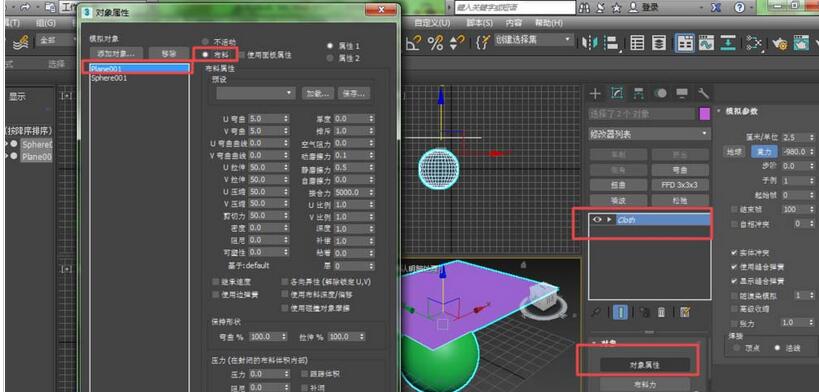Image resolution: width=819 pixels, height=392 pixels.
Task: Click the Render Setup teapot icon
Action: (780, 44)
